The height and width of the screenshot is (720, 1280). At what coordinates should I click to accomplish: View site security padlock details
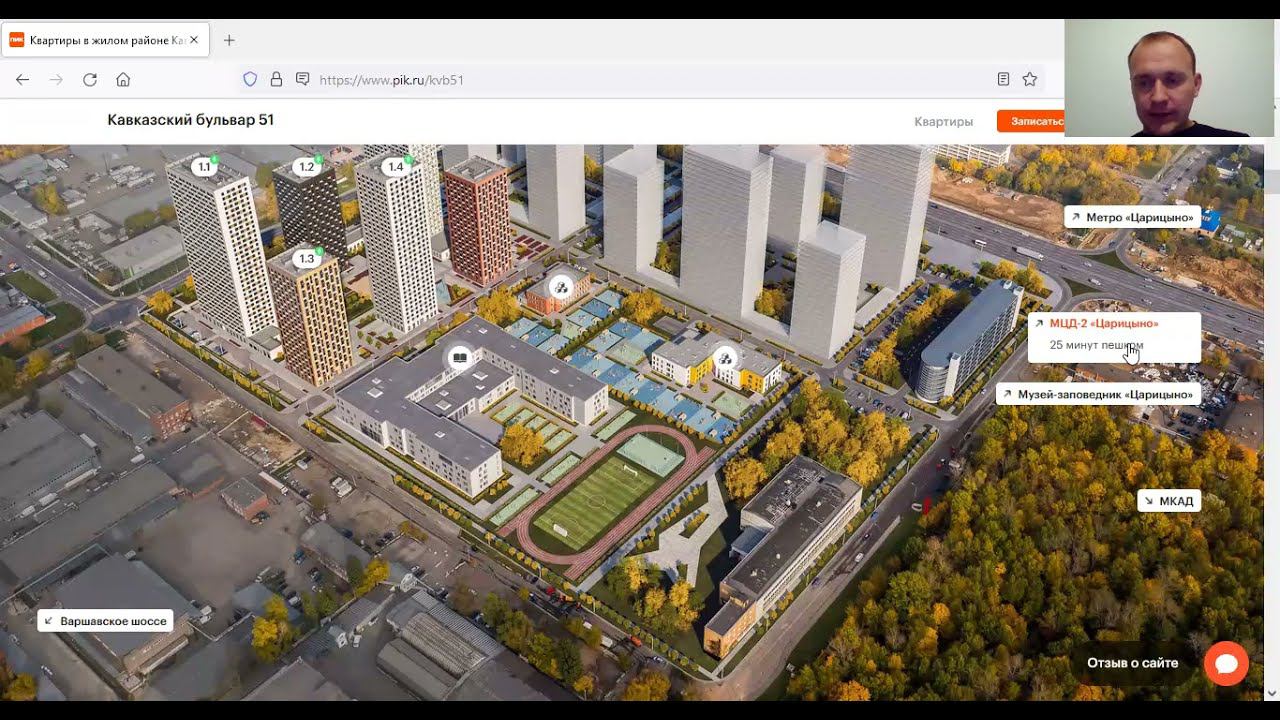(276, 80)
